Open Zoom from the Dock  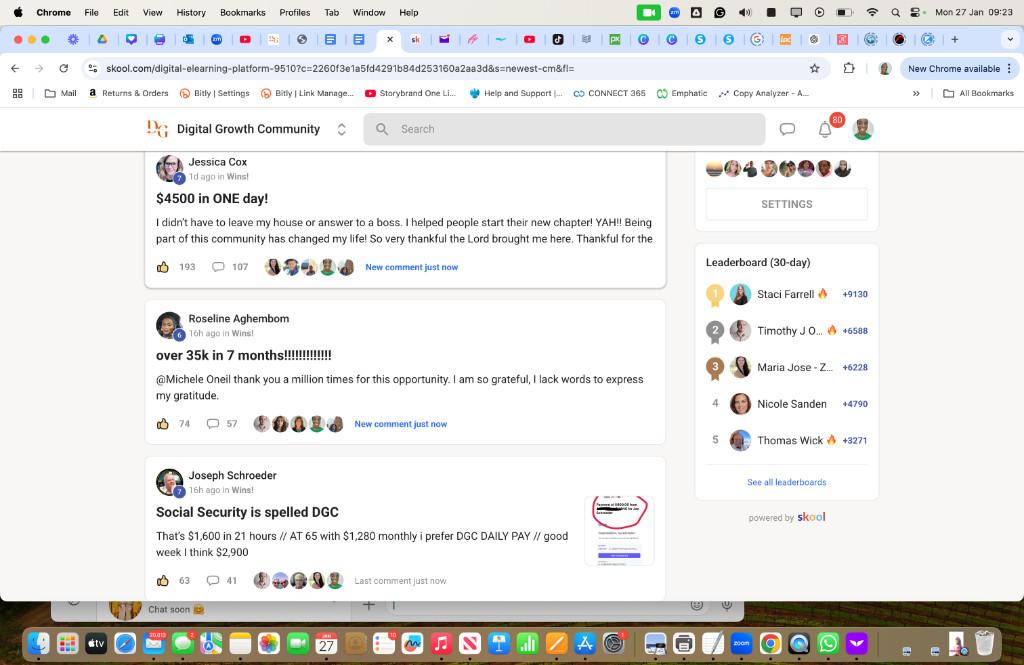point(741,644)
